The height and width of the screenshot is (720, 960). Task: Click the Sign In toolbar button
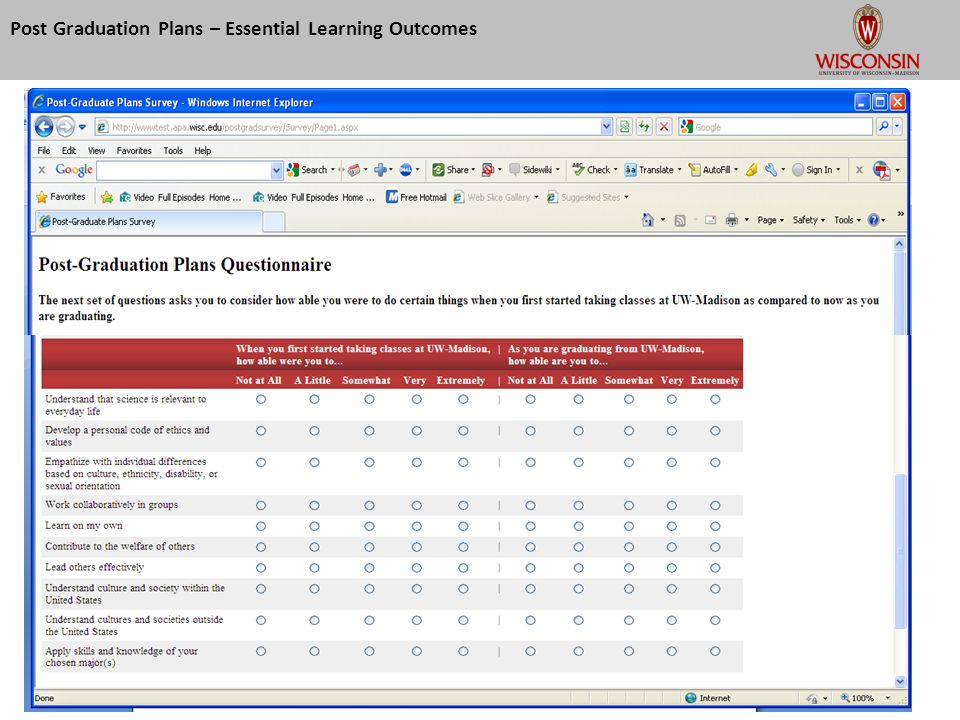click(x=816, y=170)
